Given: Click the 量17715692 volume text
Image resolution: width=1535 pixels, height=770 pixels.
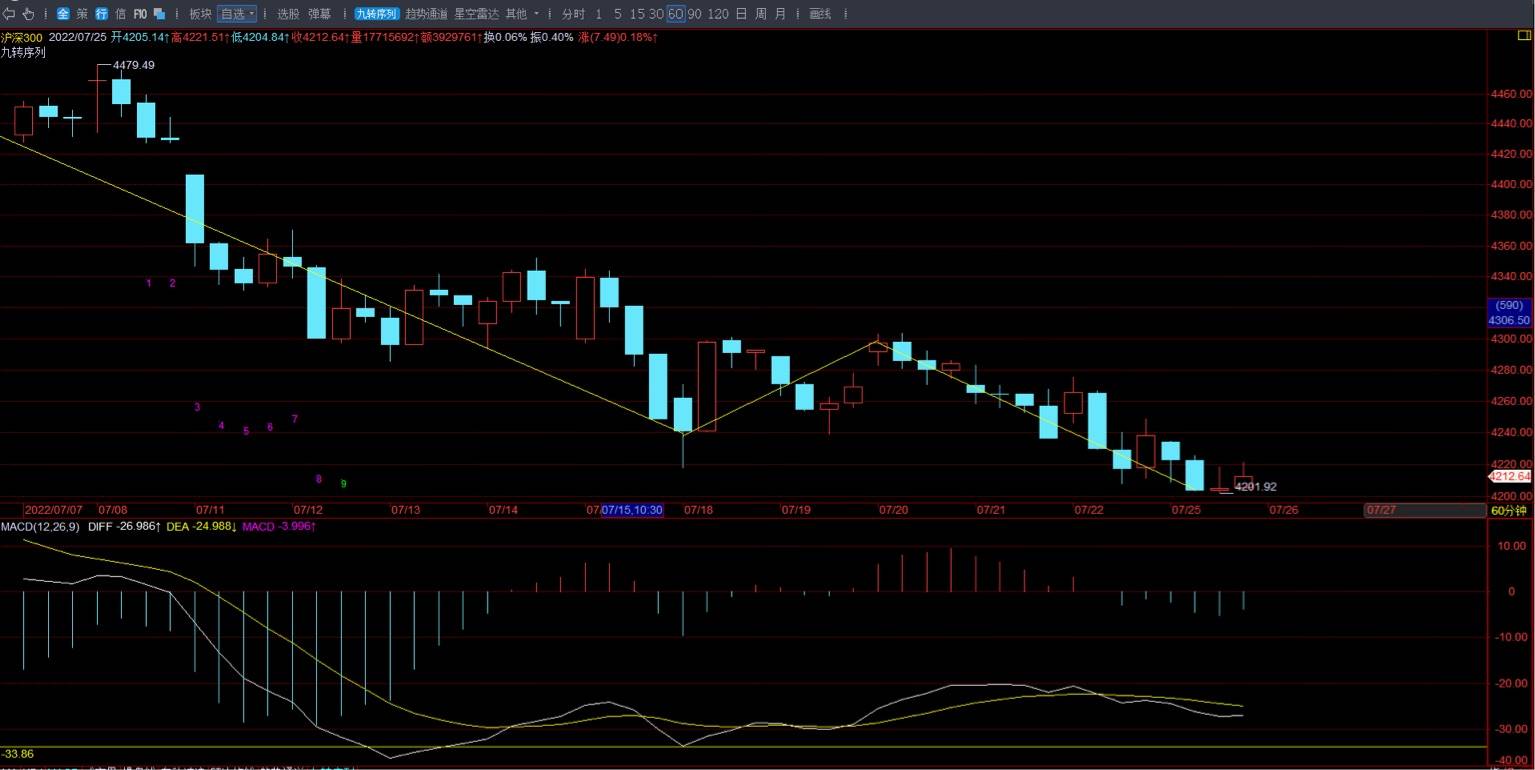Looking at the screenshot, I should click(x=384, y=37).
